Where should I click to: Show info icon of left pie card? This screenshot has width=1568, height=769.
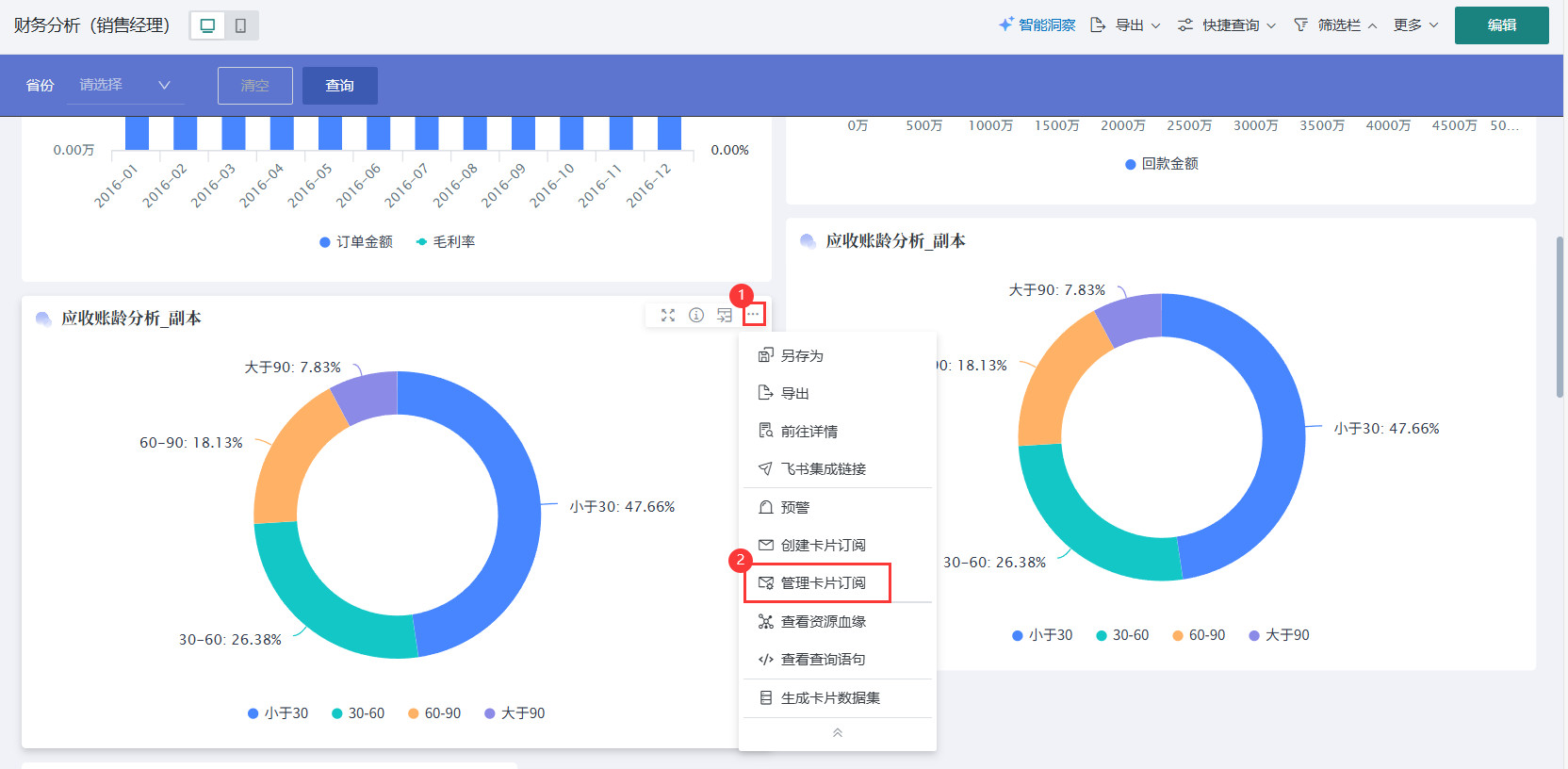coord(696,315)
